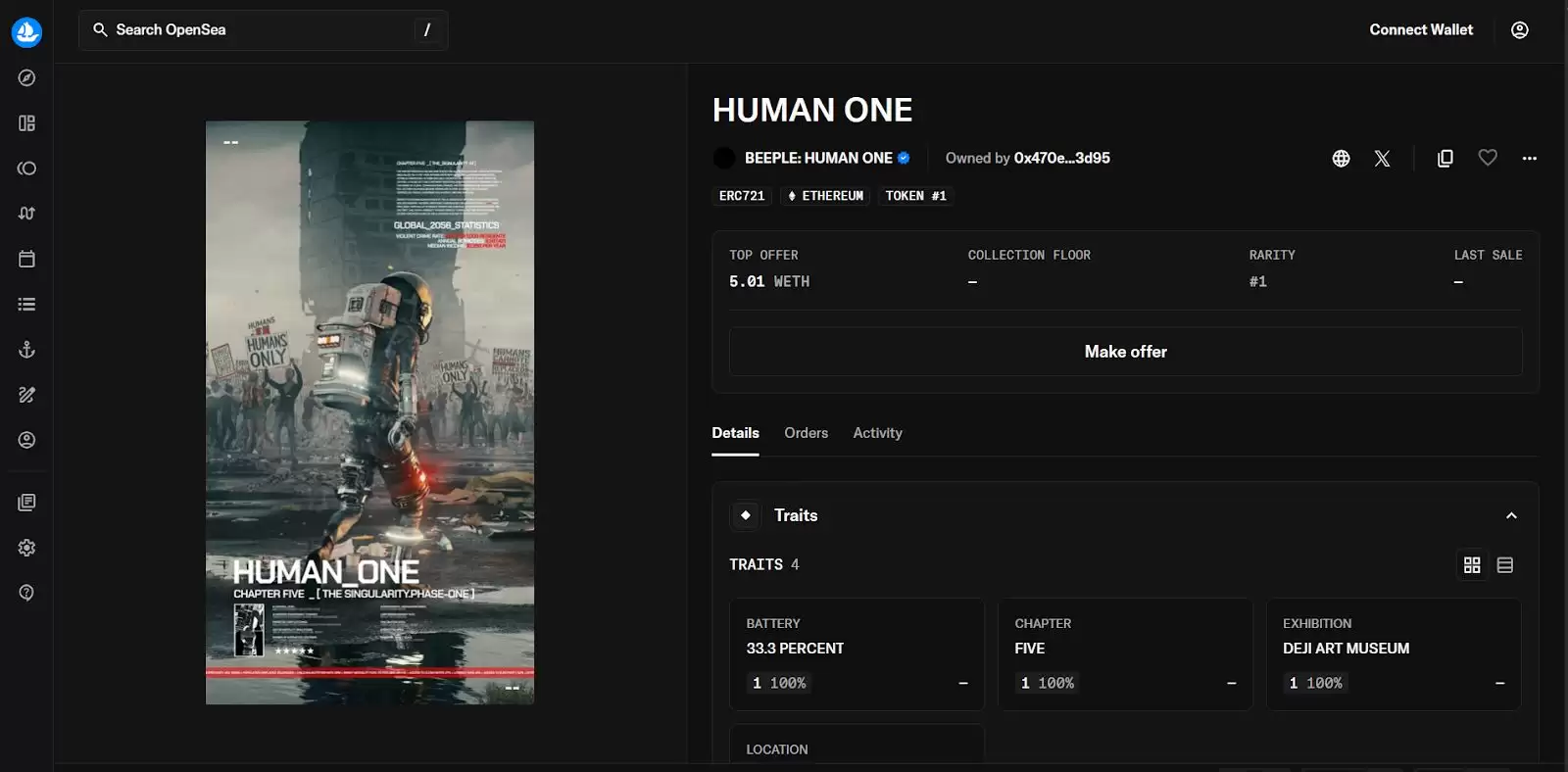This screenshot has width=1568, height=772.
Task: Open the profile account menu icon
Action: pyautogui.click(x=1519, y=30)
